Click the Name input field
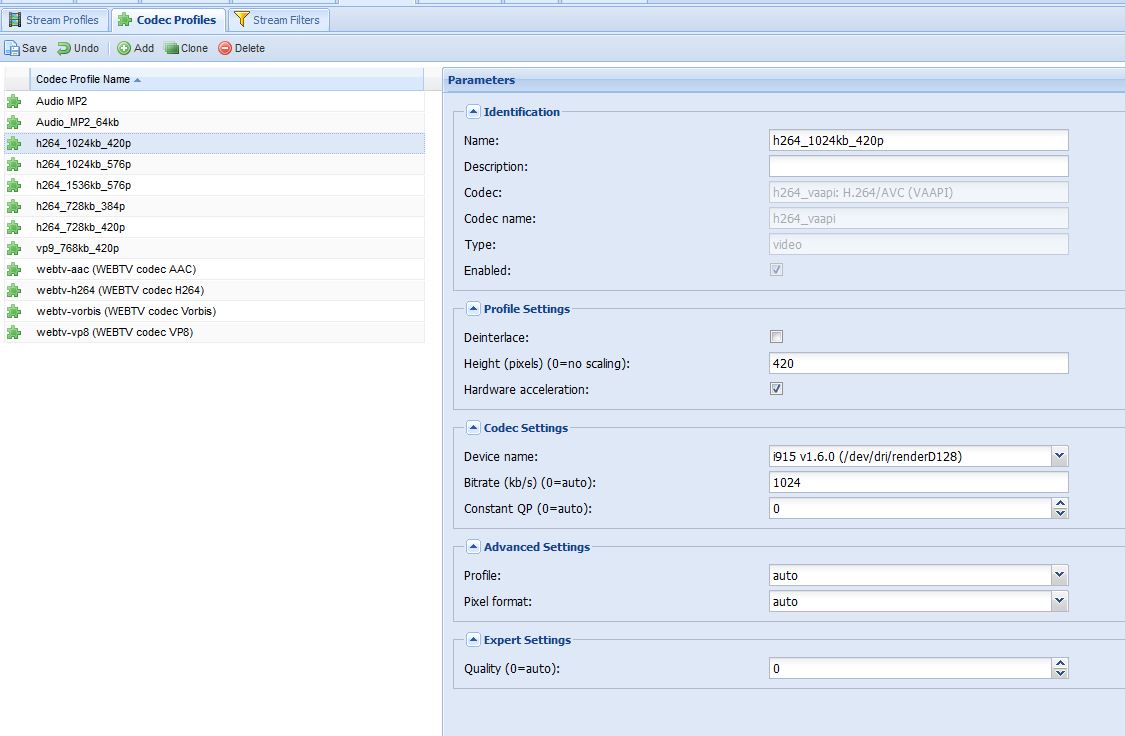 918,141
